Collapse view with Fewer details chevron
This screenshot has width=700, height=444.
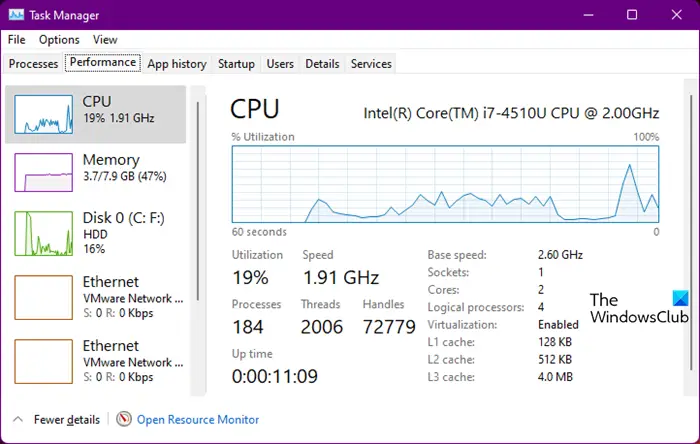click(18, 420)
